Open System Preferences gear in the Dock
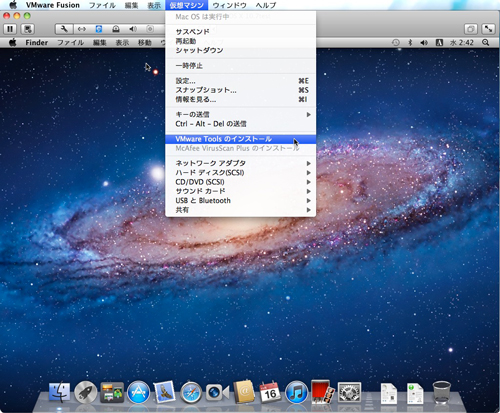Image resolution: width=500 pixels, height=413 pixels. click(349, 392)
